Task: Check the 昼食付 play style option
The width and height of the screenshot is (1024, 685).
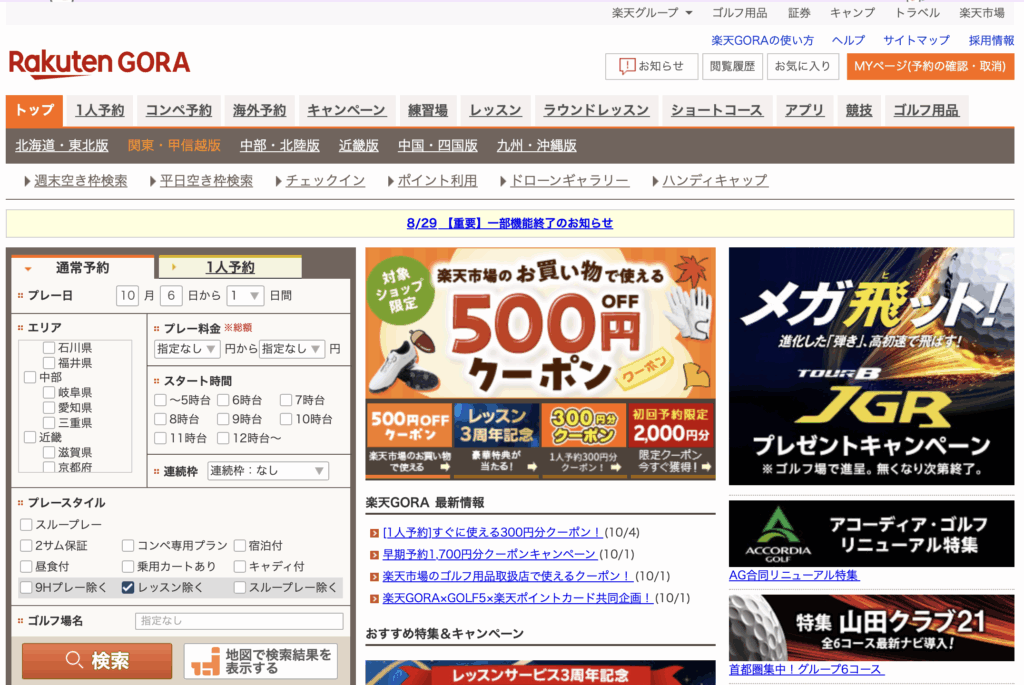Action: click(x=26, y=567)
